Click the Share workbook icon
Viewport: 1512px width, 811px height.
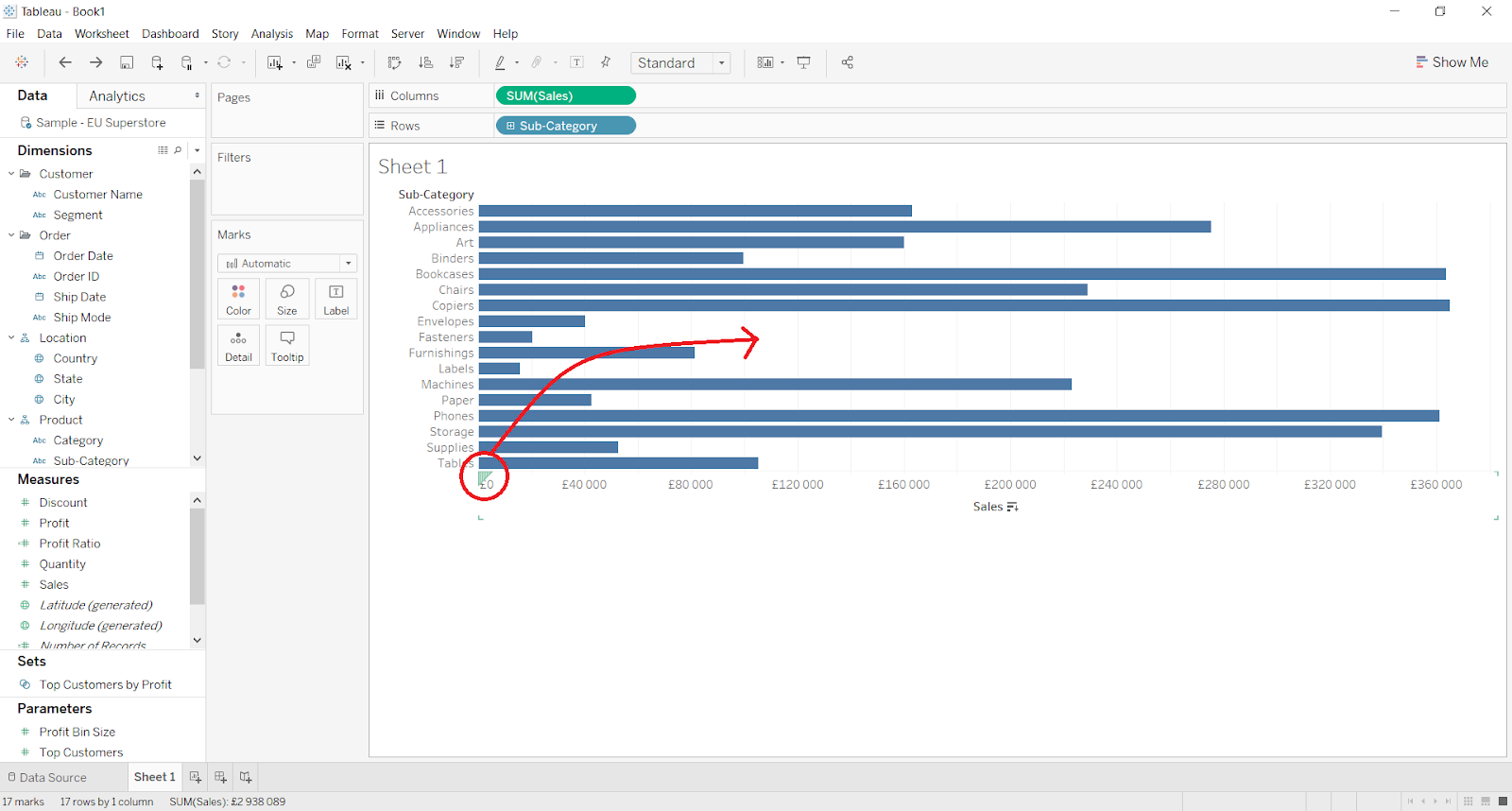coord(848,62)
